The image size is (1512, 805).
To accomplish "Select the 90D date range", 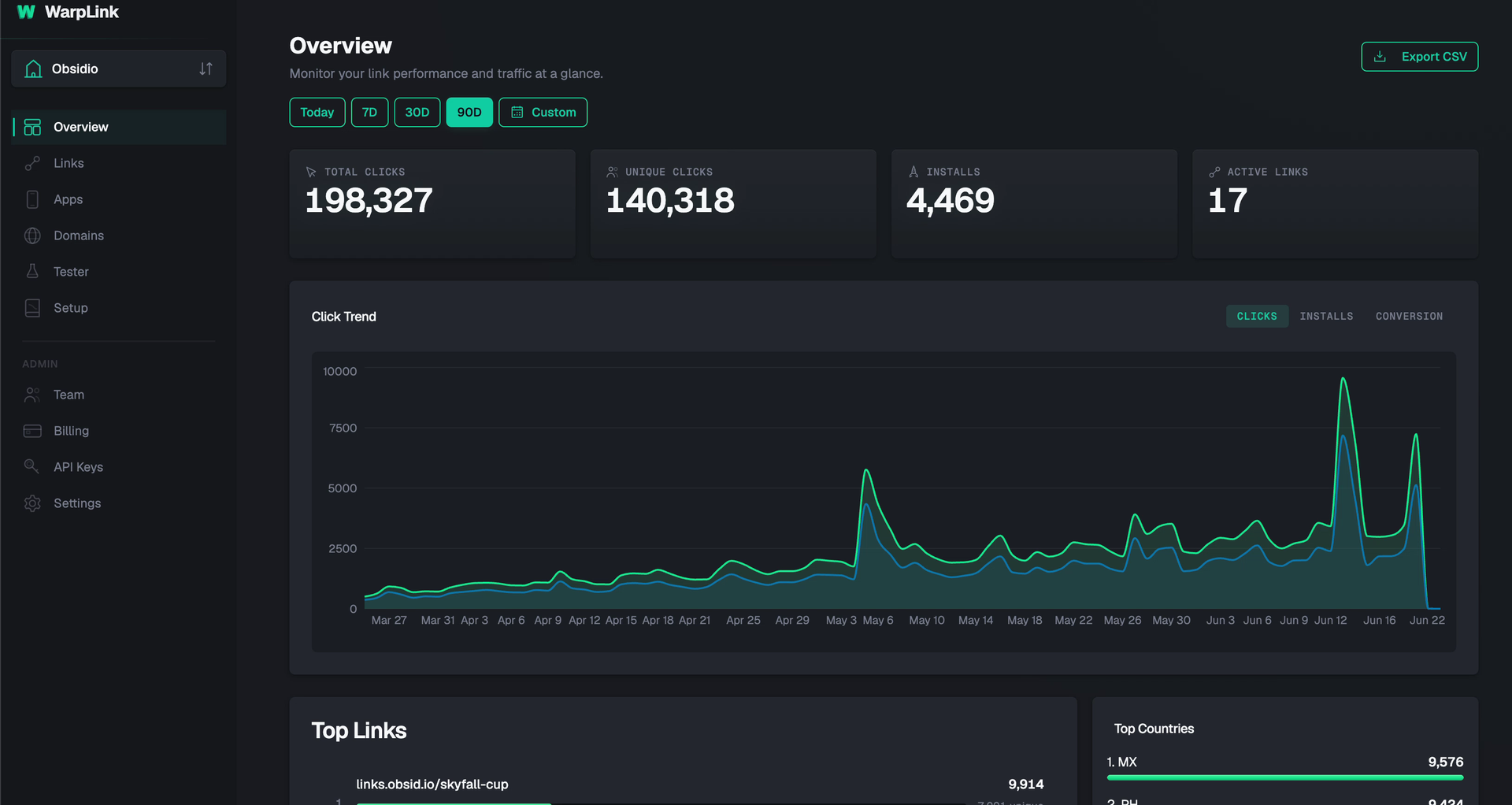I will click(x=469, y=112).
